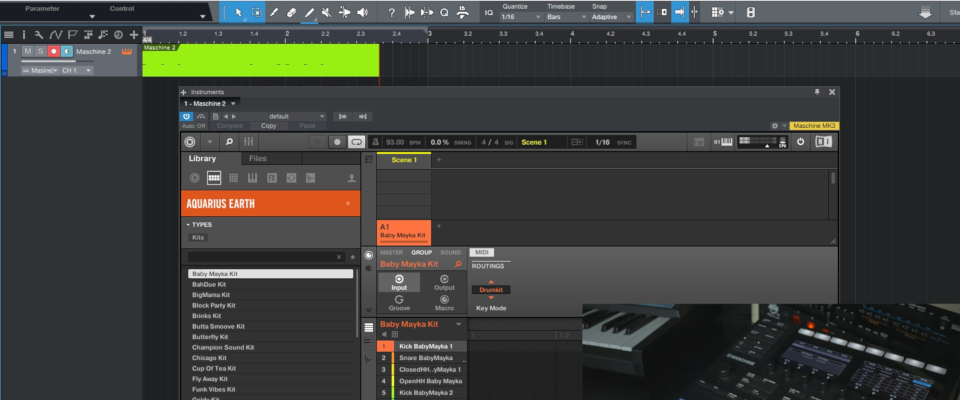Open the CH 1 channel dropdown
Image resolution: width=960 pixels, height=400 pixels.
77,71
